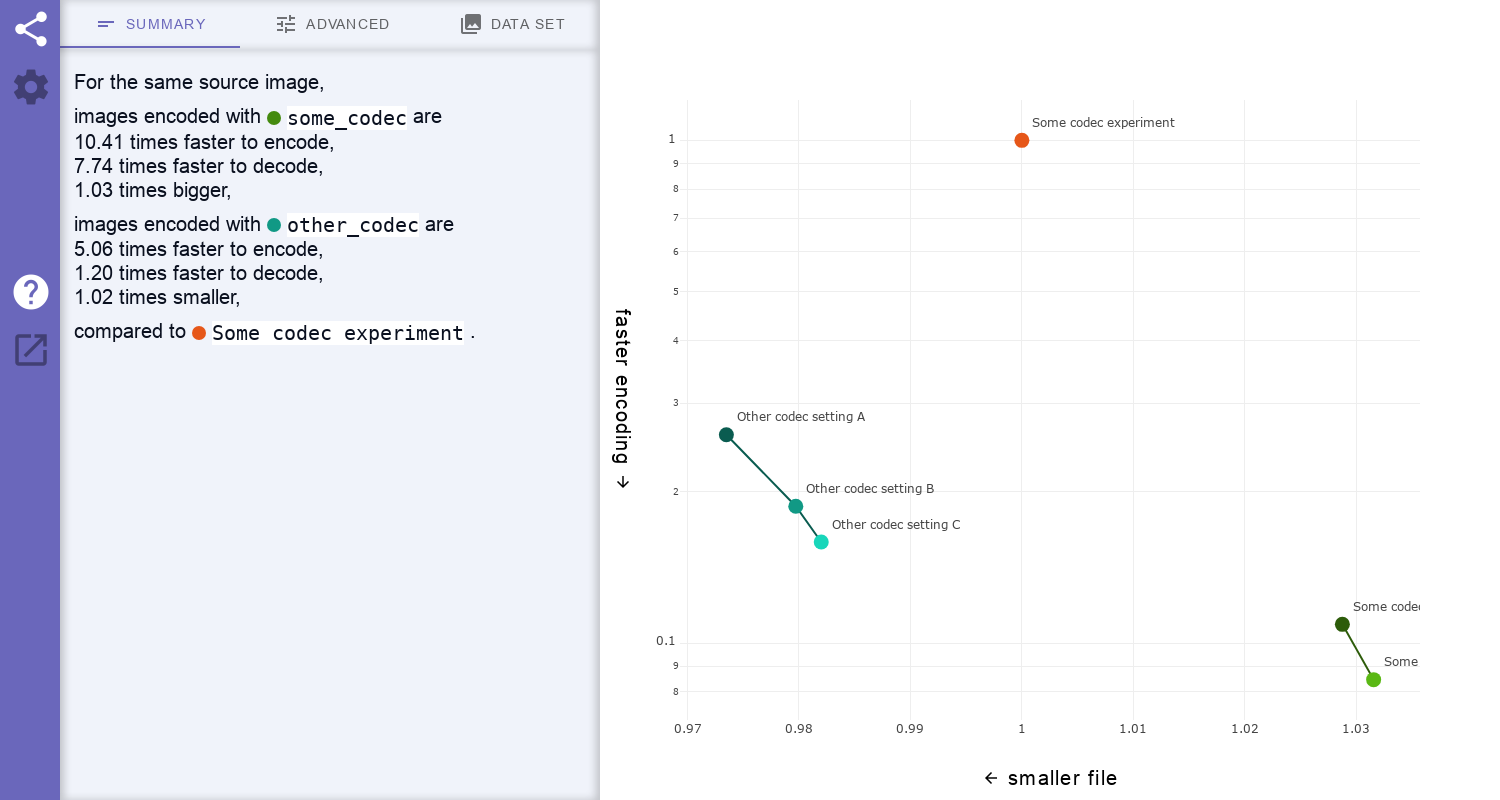Viewport: 1500px width, 800px height.
Task: Open help with the question mark icon
Action: coord(31,292)
